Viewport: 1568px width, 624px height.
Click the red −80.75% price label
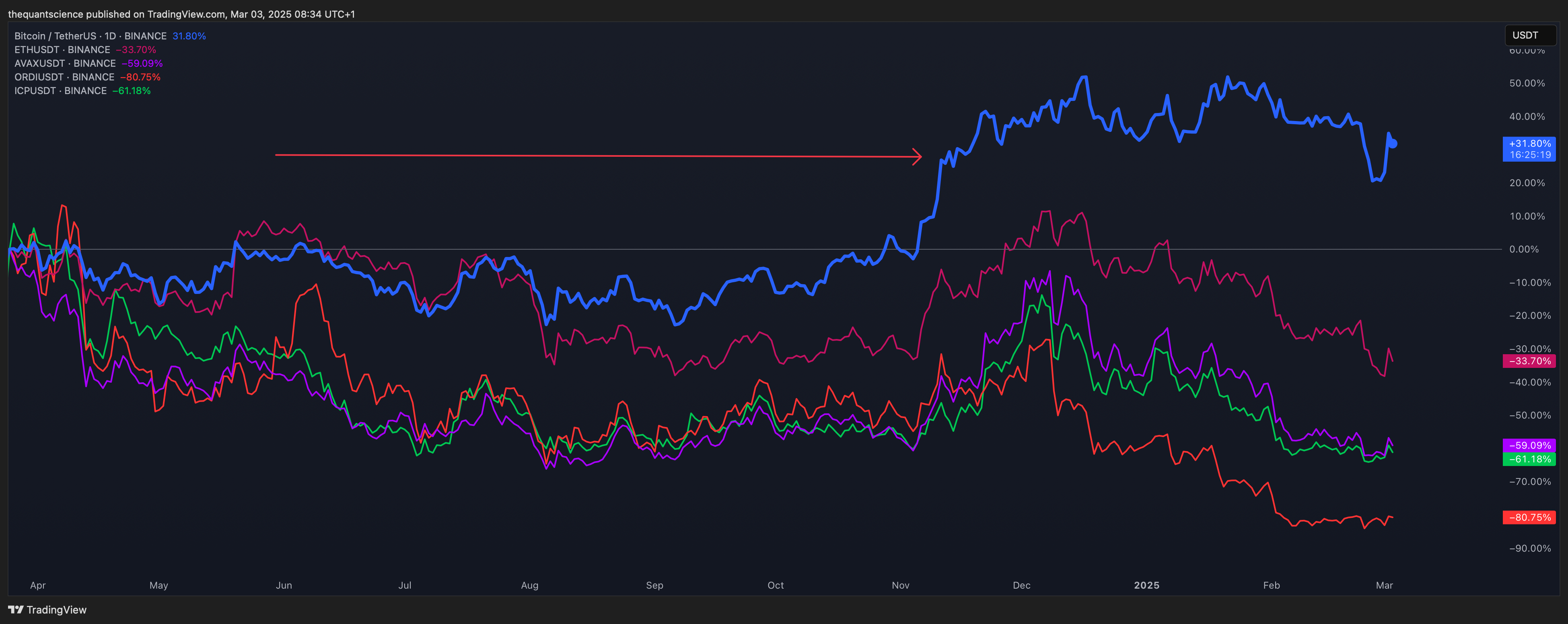[1529, 517]
